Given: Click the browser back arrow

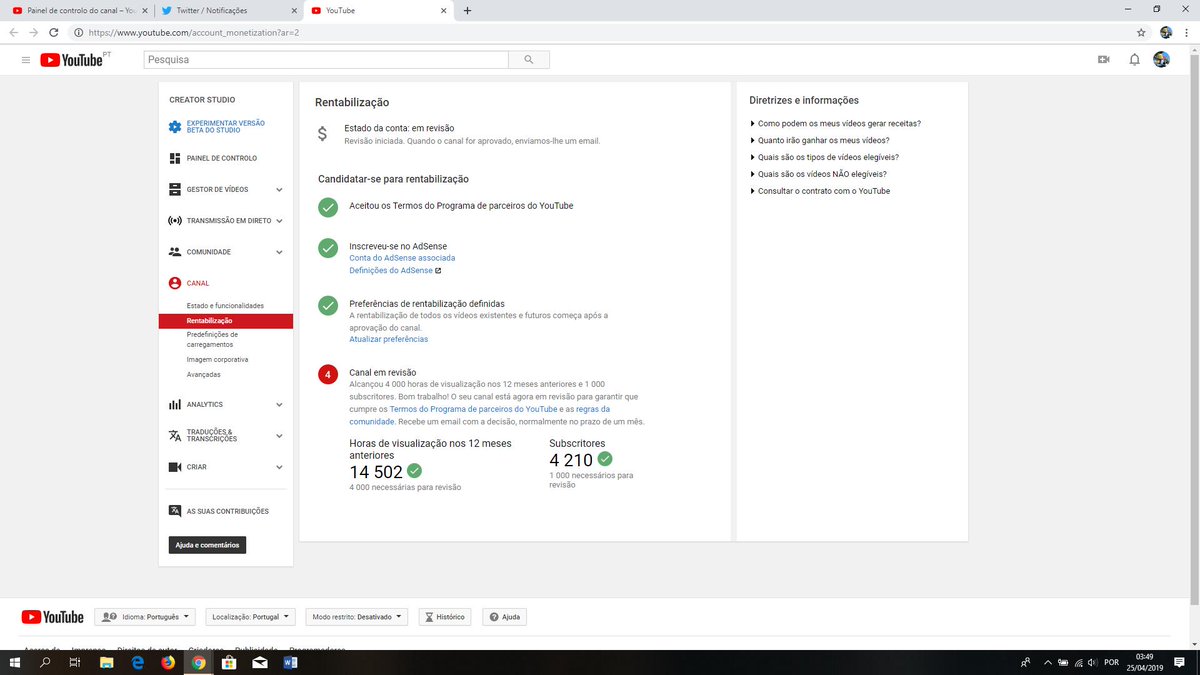Looking at the screenshot, I should (x=13, y=32).
